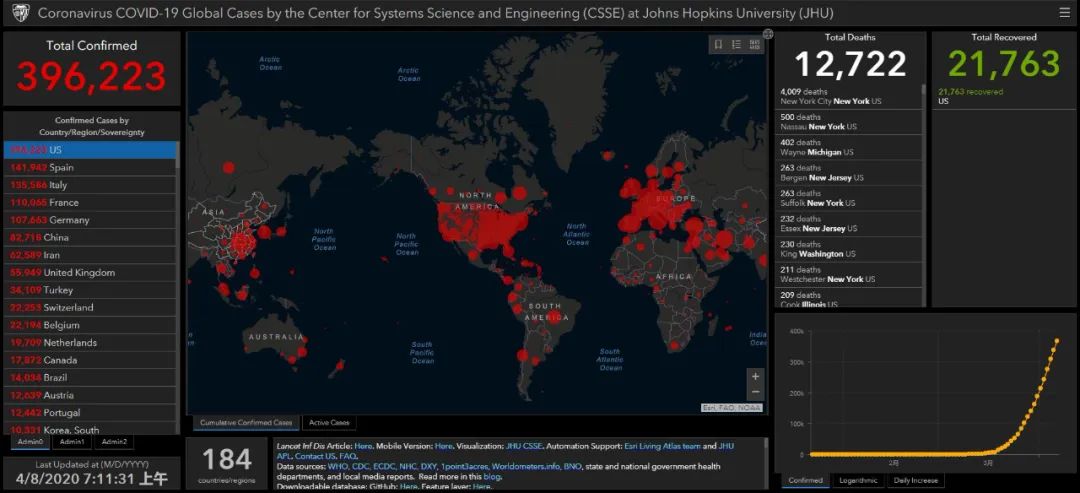1080x493 pixels.
Task: Click the King Washington deaths entry
Action: coord(849,249)
